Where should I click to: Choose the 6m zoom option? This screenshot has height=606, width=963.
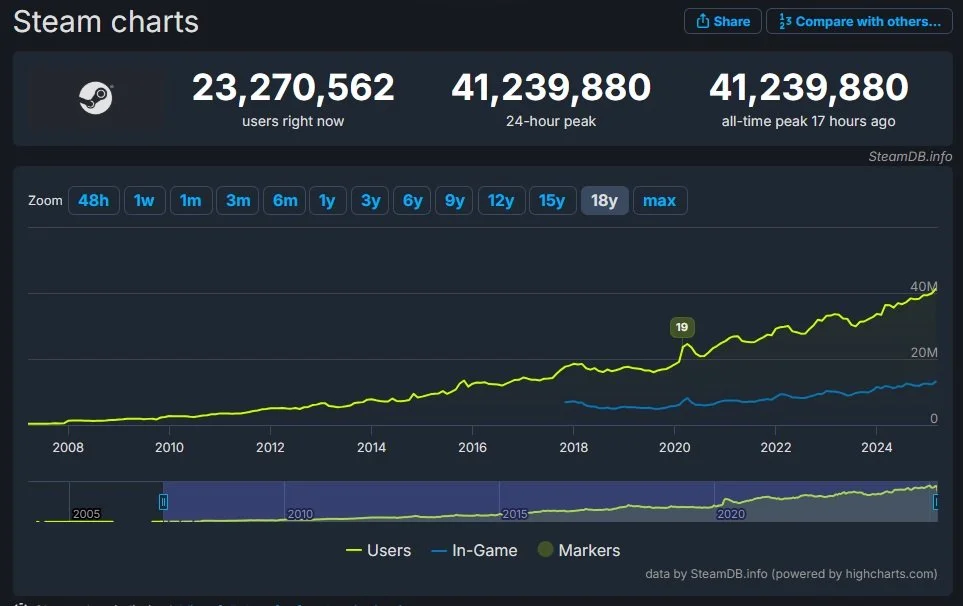284,201
